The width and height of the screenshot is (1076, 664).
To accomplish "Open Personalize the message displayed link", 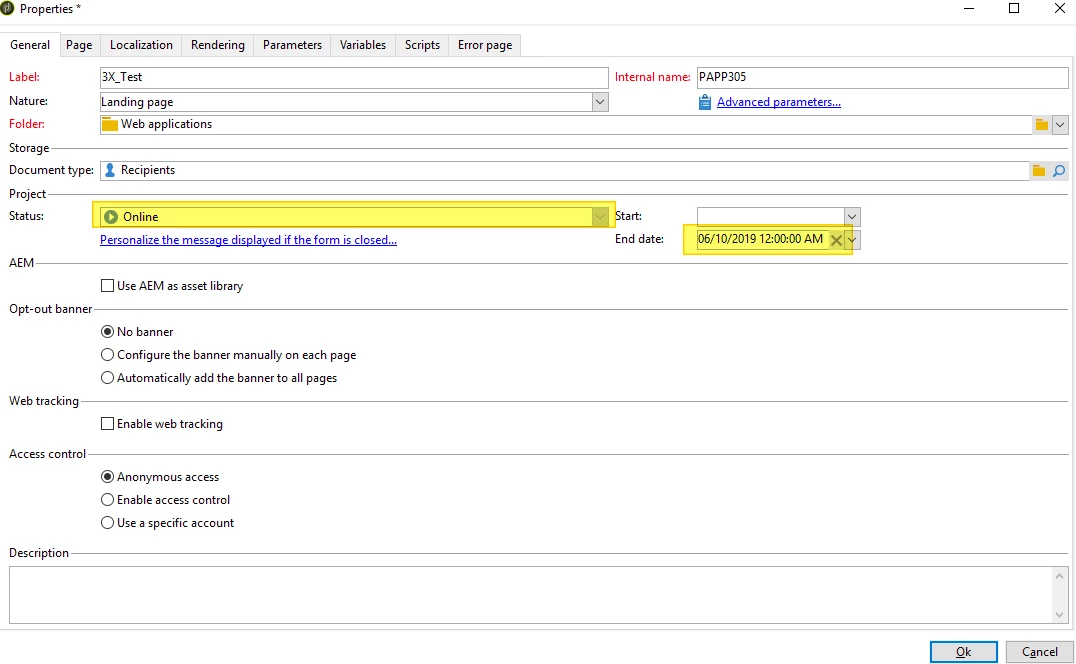I will pyautogui.click(x=248, y=240).
